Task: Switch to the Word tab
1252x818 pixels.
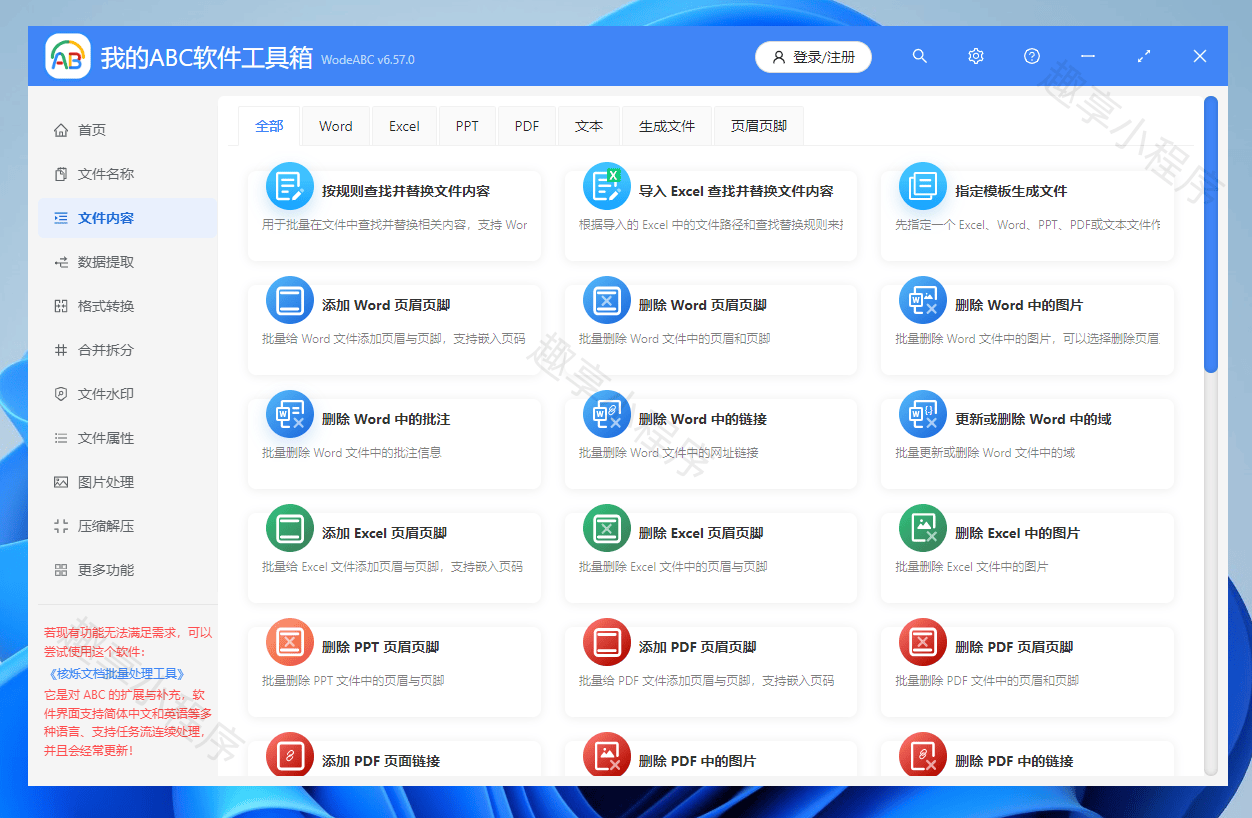Action: [x=336, y=126]
